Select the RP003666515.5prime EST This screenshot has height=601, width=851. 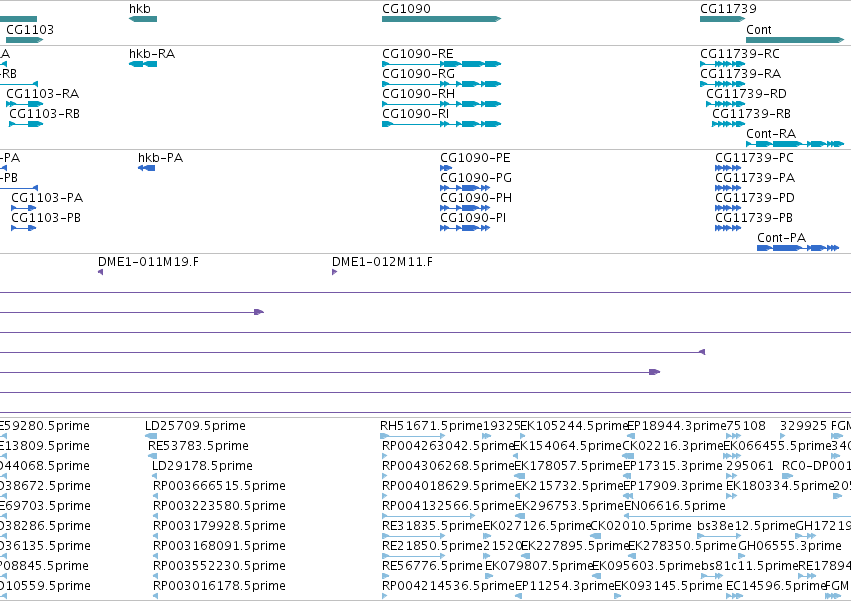(x=156, y=496)
